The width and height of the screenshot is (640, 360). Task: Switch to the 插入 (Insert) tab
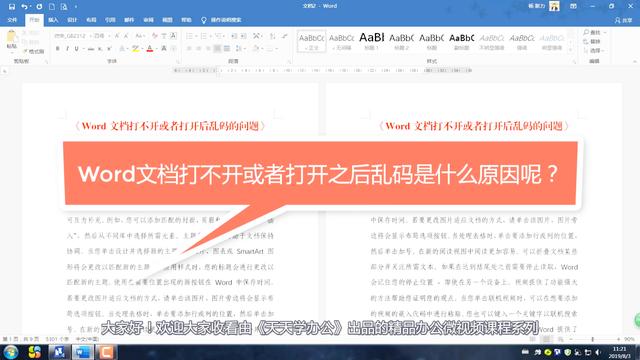[x=53, y=20]
